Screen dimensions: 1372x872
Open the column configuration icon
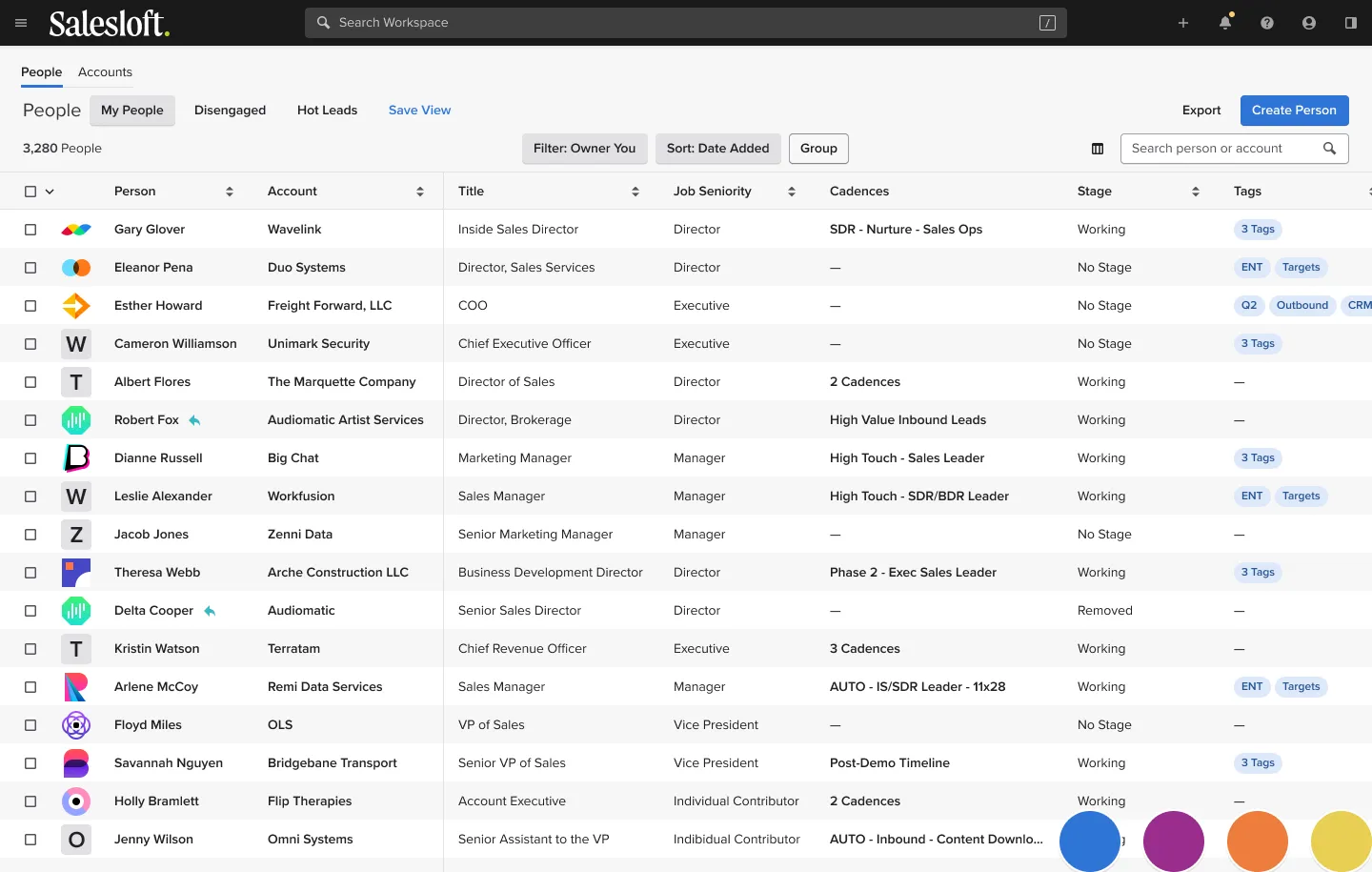coord(1098,149)
